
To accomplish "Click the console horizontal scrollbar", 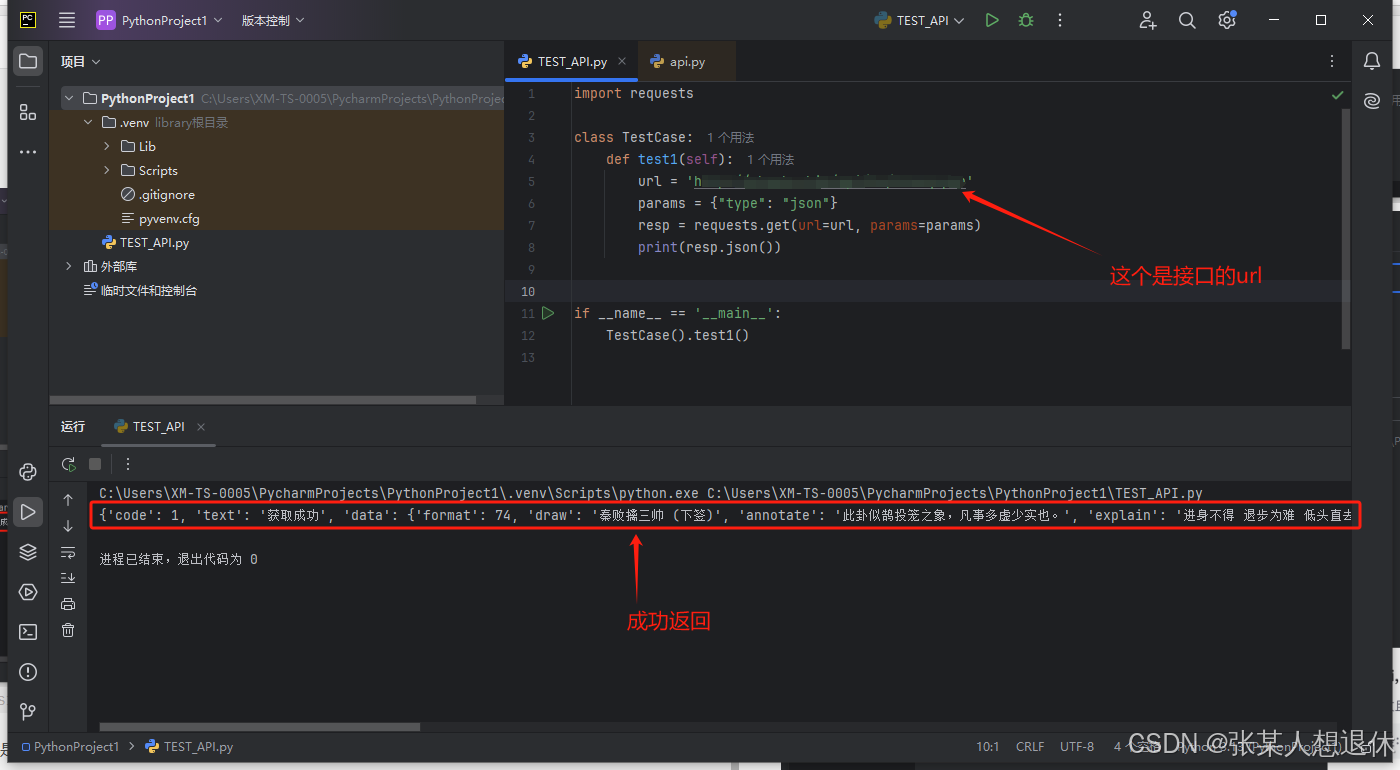I will [260, 727].
